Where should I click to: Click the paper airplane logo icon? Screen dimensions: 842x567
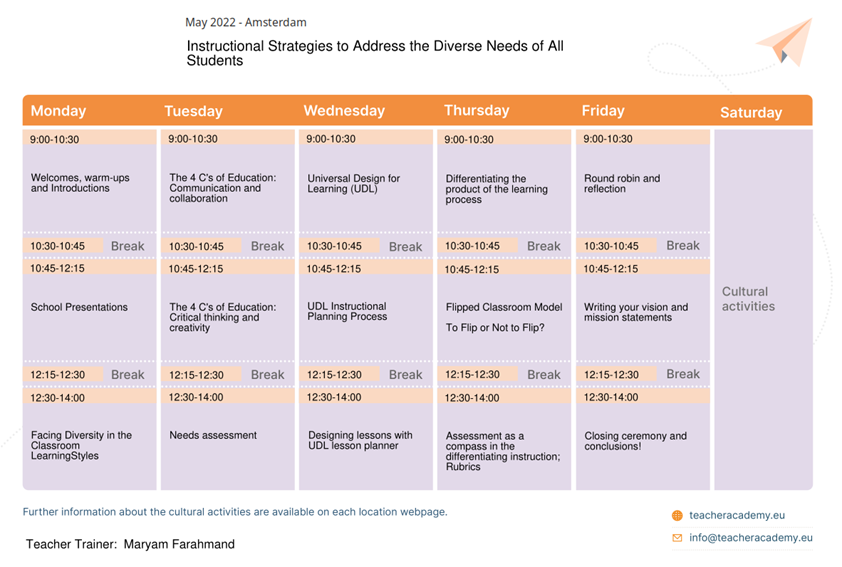click(x=786, y=42)
